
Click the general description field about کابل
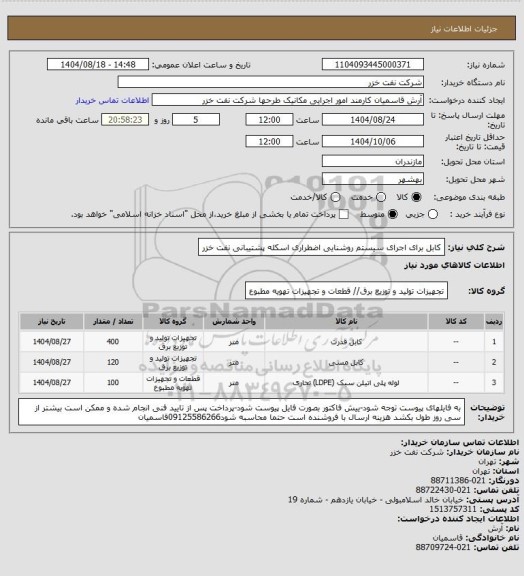coord(322,247)
